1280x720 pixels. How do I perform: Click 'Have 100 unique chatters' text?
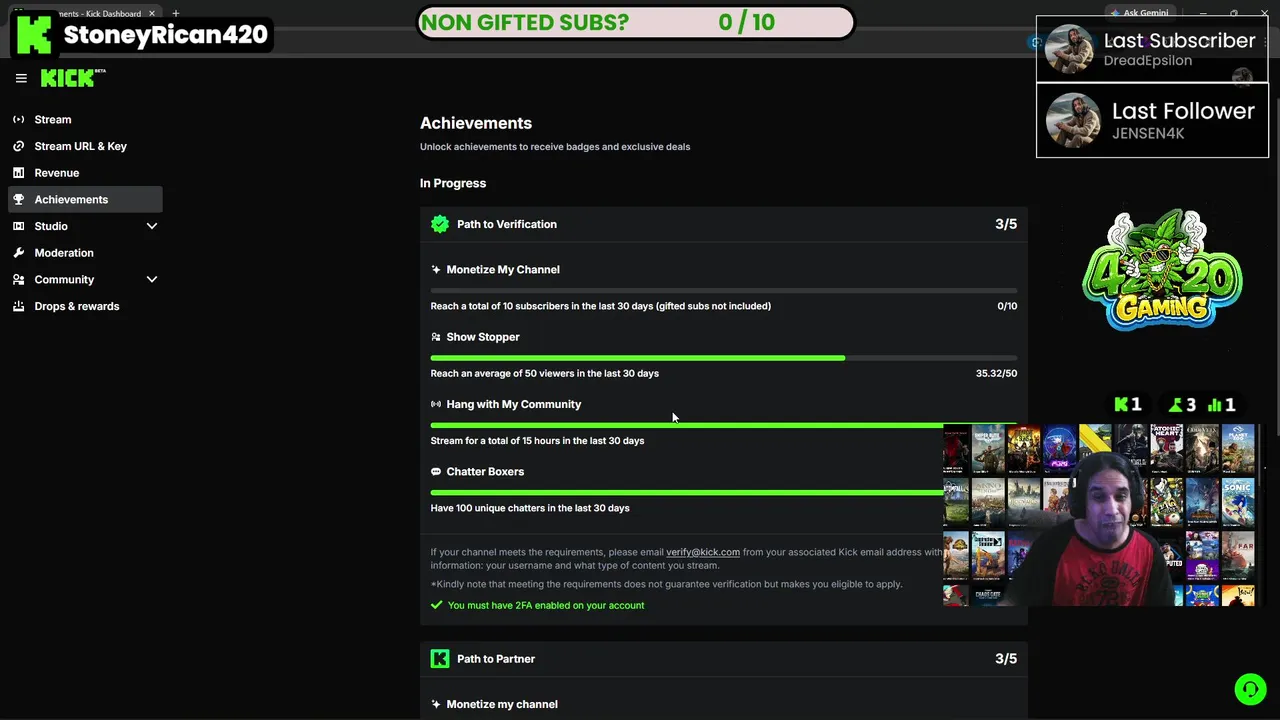pyautogui.click(x=530, y=508)
